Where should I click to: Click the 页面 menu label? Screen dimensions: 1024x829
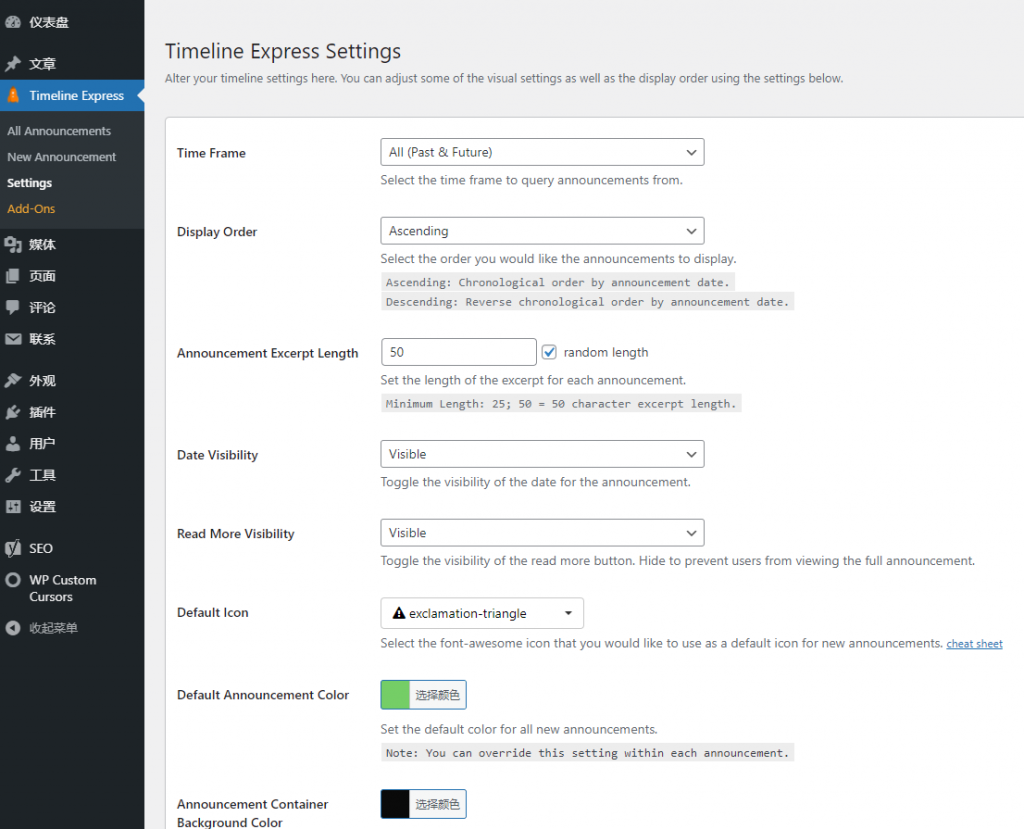pyautogui.click(x=42, y=276)
